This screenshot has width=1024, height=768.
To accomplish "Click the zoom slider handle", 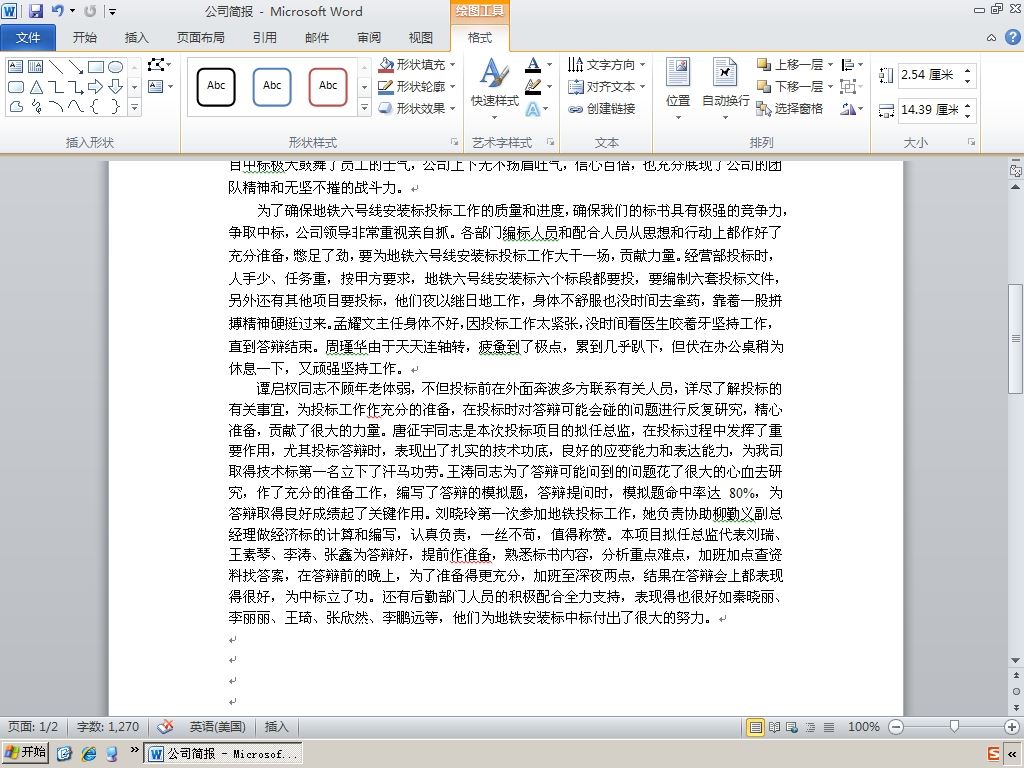I will pyautogui.click(x=954, y=726).
